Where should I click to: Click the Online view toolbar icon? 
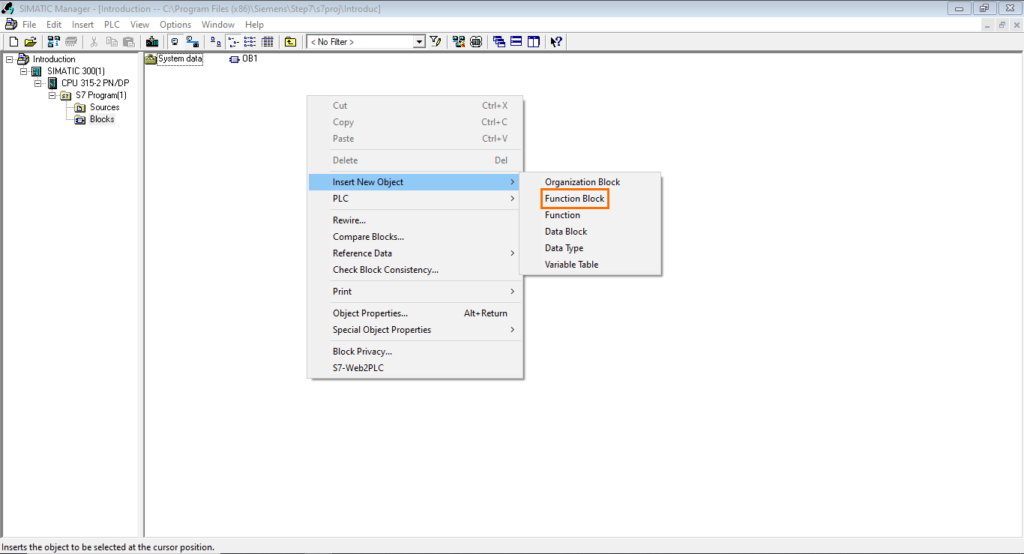coord(192,42)
